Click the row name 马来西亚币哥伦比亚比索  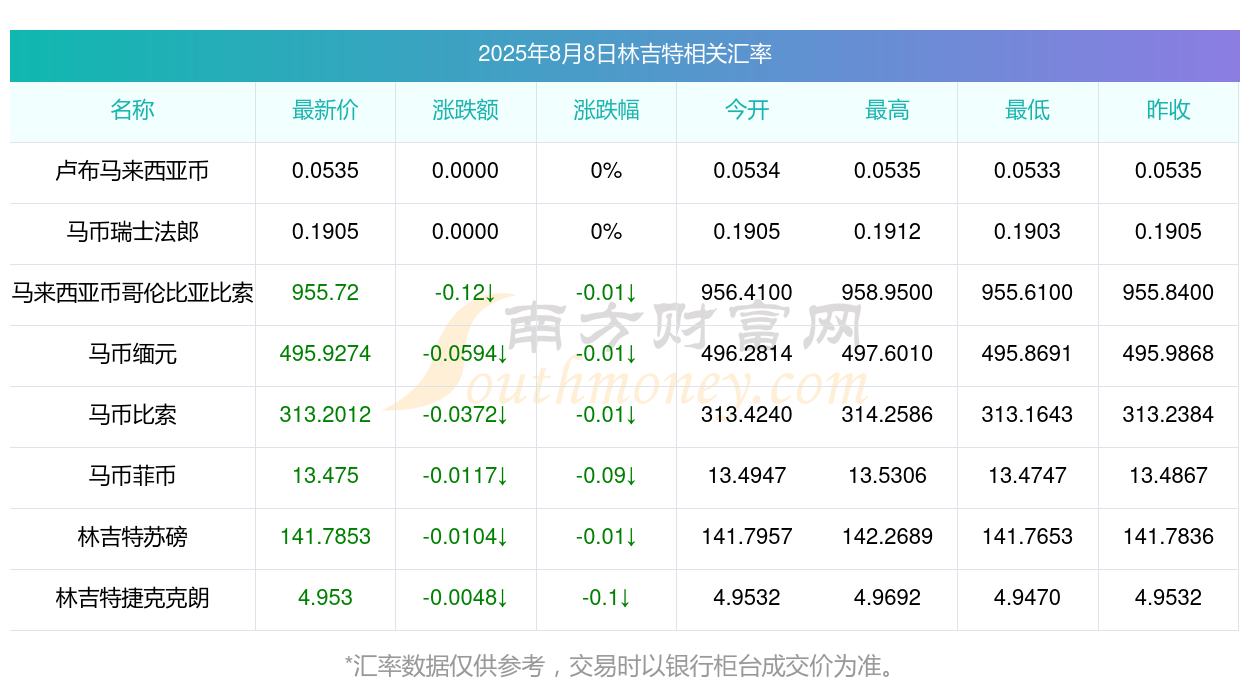pos(132,293)
